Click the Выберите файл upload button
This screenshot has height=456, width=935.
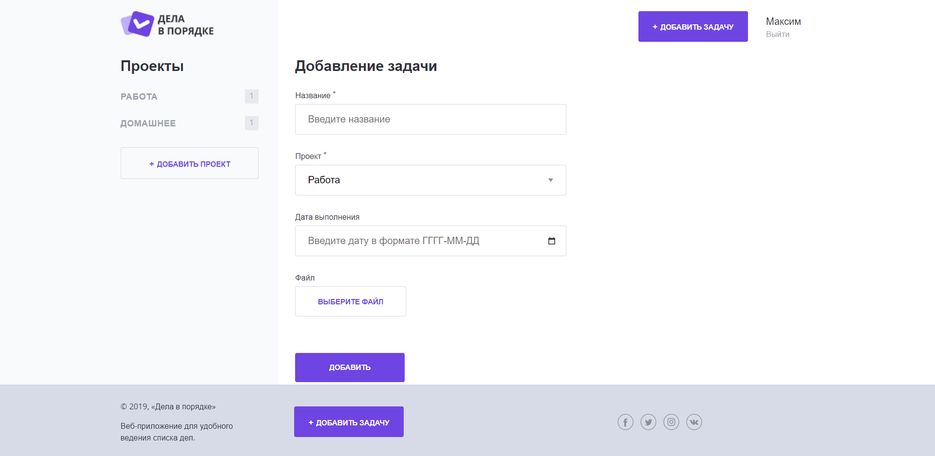[x=351, y=302]
